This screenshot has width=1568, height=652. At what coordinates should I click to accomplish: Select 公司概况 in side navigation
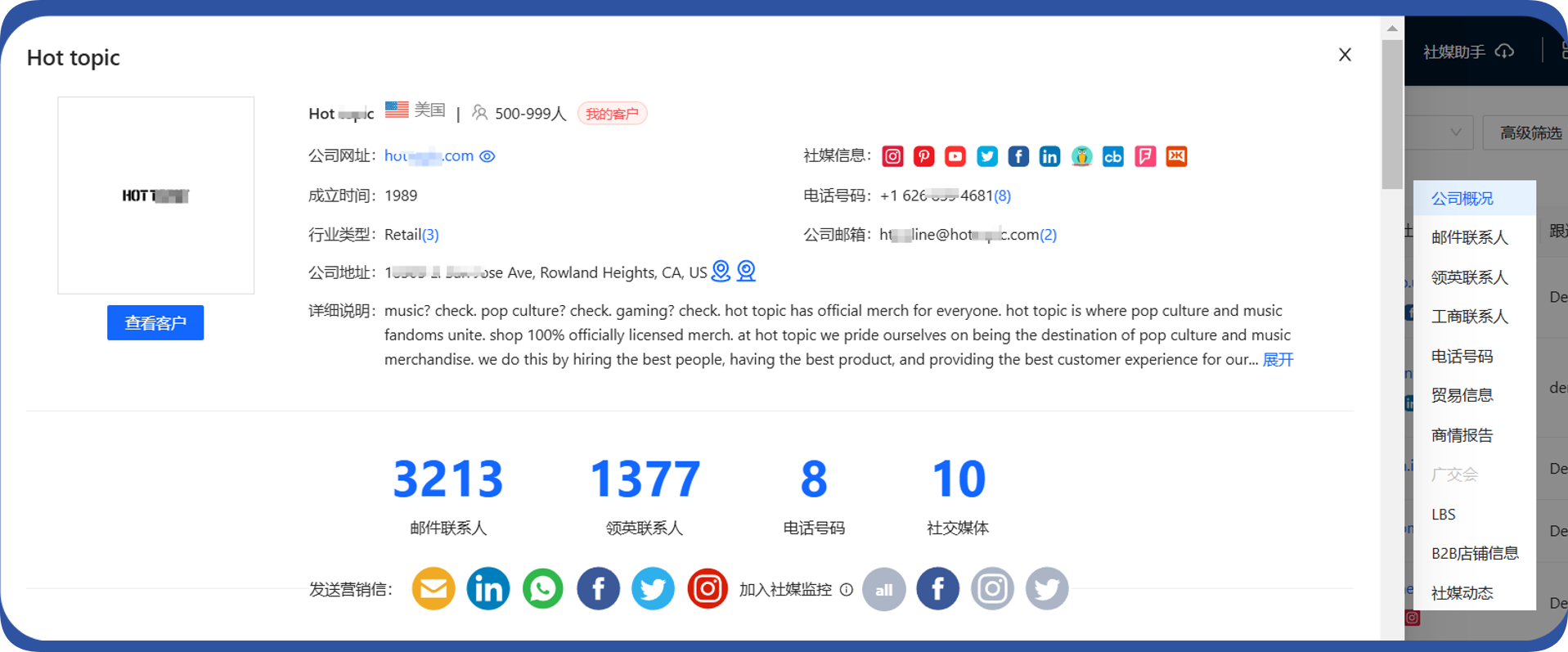point(1474,198)
